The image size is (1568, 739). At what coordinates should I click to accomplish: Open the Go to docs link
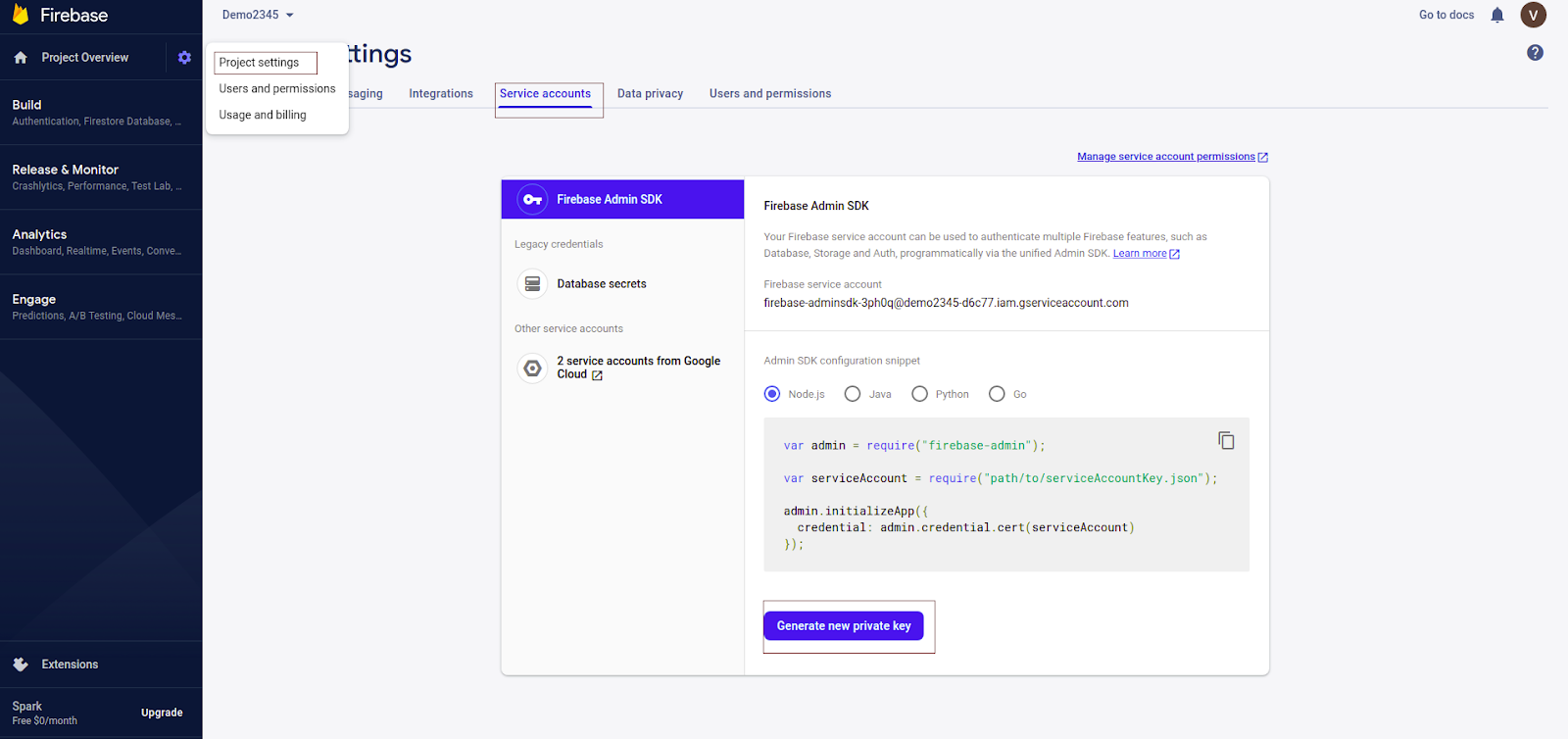[x=1446, y=15]
